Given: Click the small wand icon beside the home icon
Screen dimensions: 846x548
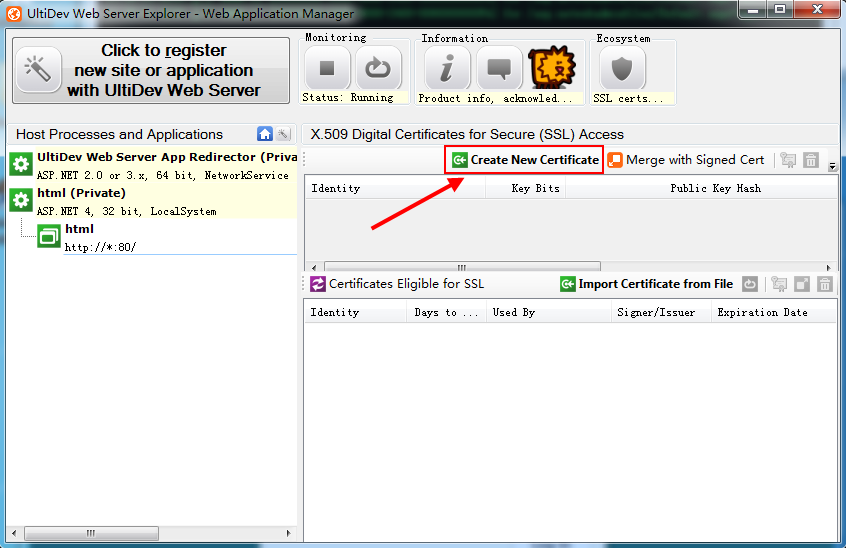Looking at the screenshot, I should point(283,134).
